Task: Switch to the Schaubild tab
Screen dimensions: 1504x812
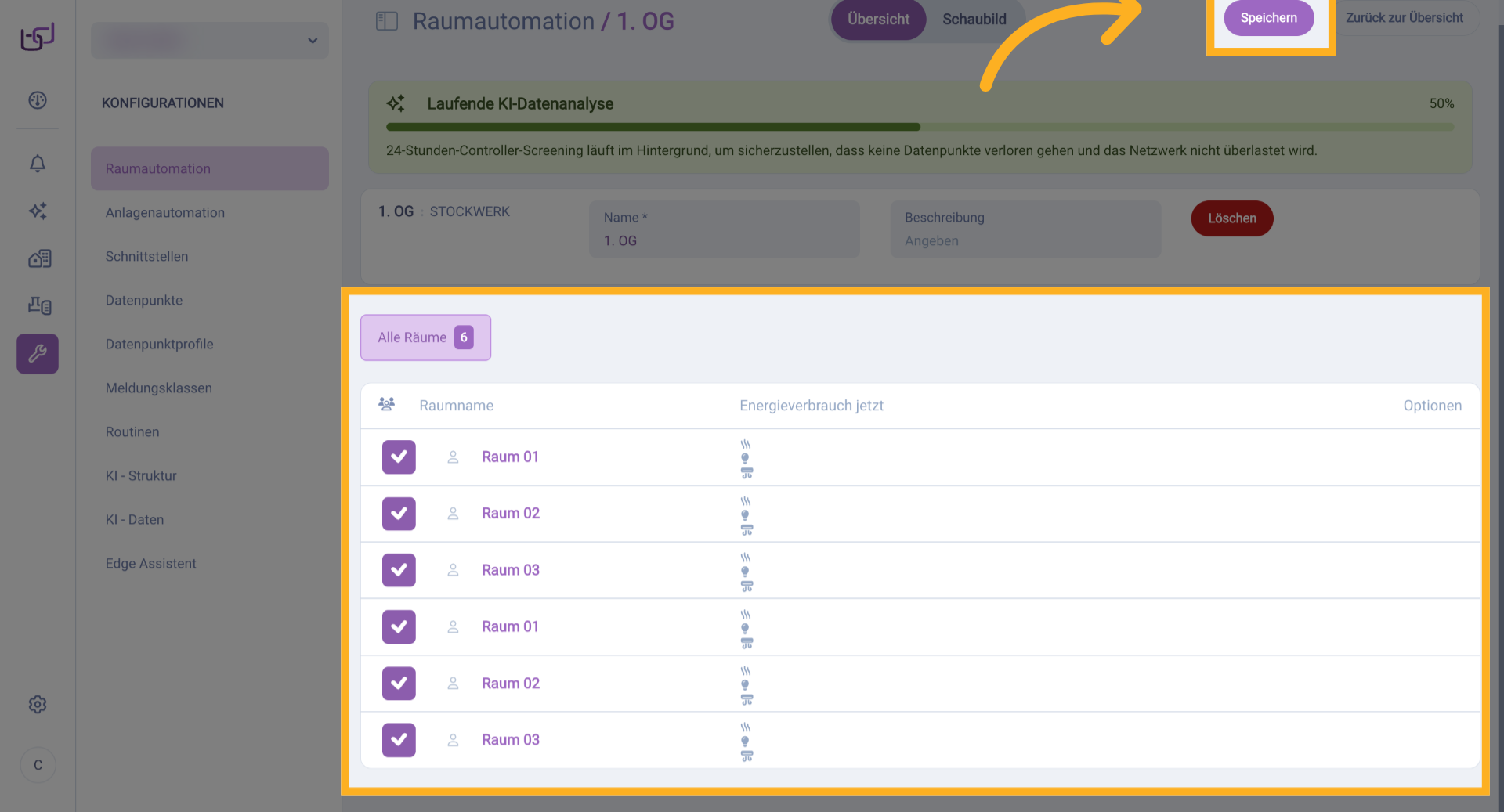Action: coord(974,20)
